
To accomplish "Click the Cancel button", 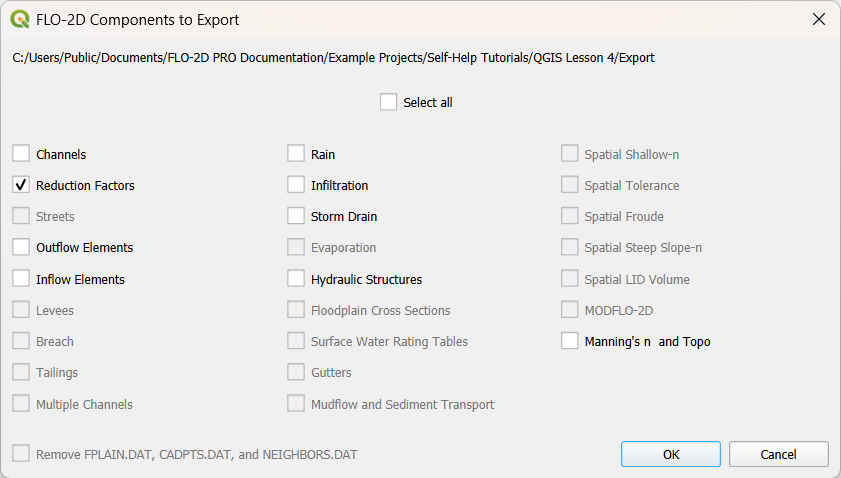I will [x=778, y=454].
